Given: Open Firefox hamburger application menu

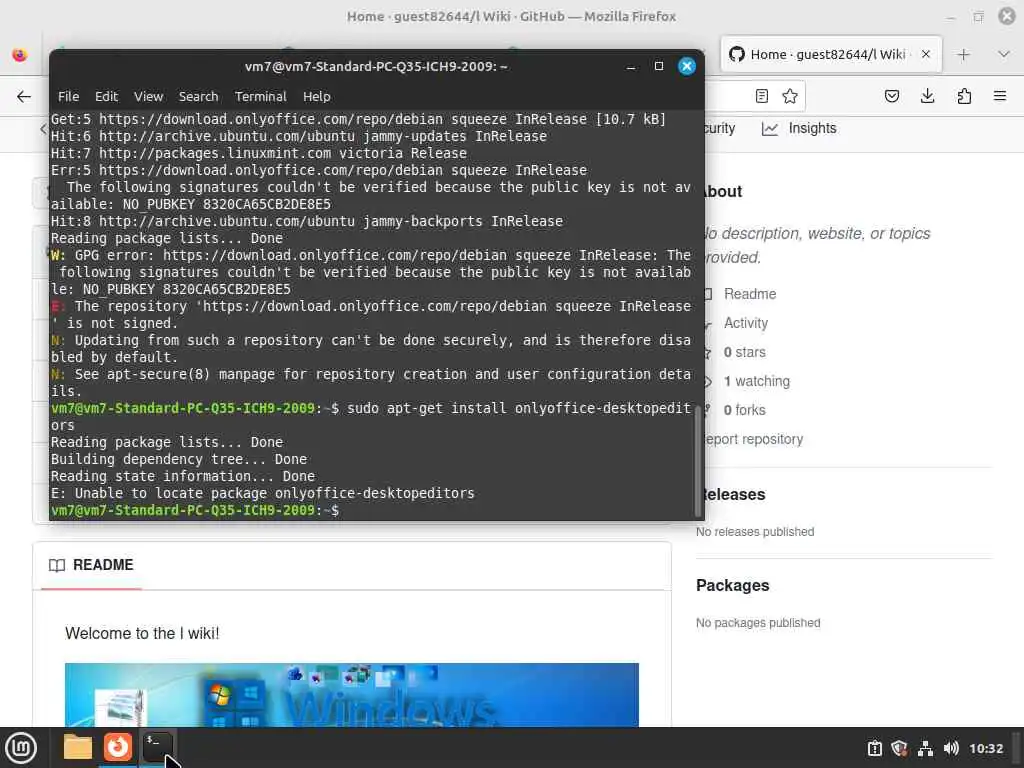Looking at the screenshot, I should tap(1000, 97).
